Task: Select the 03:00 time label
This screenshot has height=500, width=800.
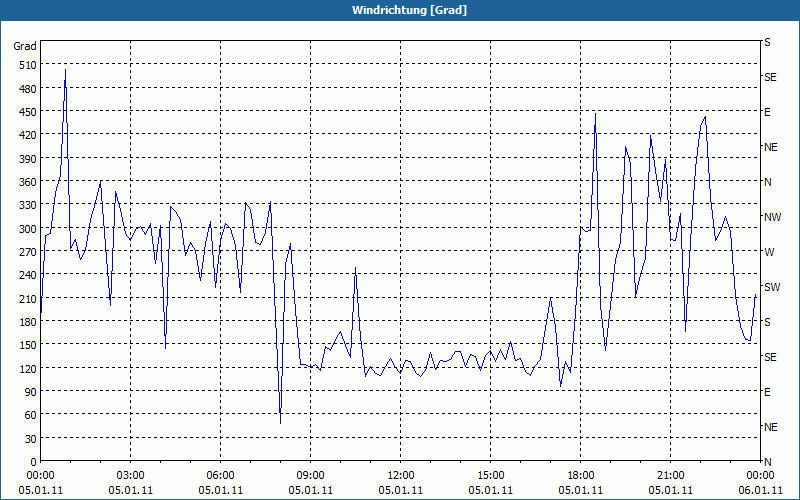Action: click(x=131, y=476)
